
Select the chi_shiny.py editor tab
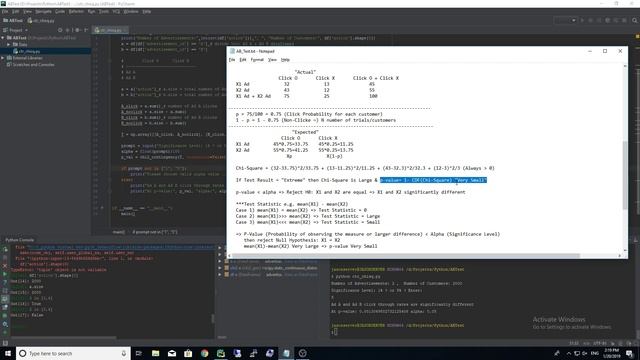(x=110, y=30)
